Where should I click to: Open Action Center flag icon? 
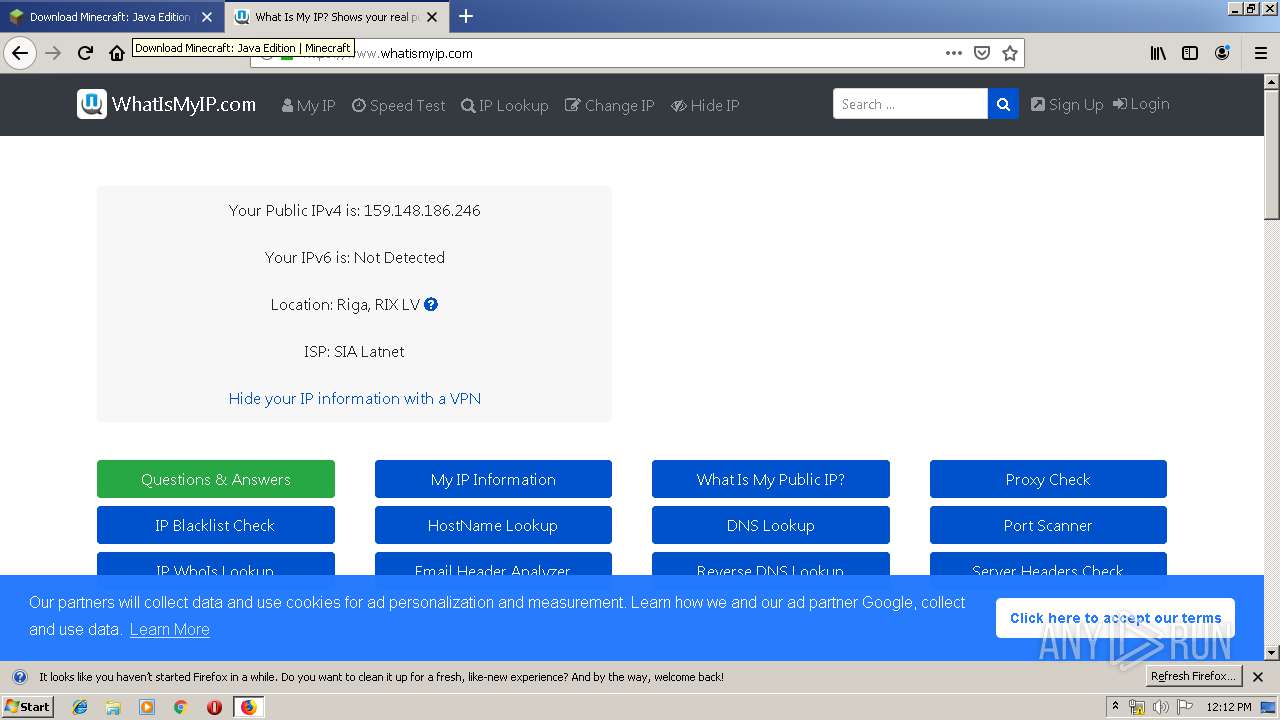[x=1184, y=707]
